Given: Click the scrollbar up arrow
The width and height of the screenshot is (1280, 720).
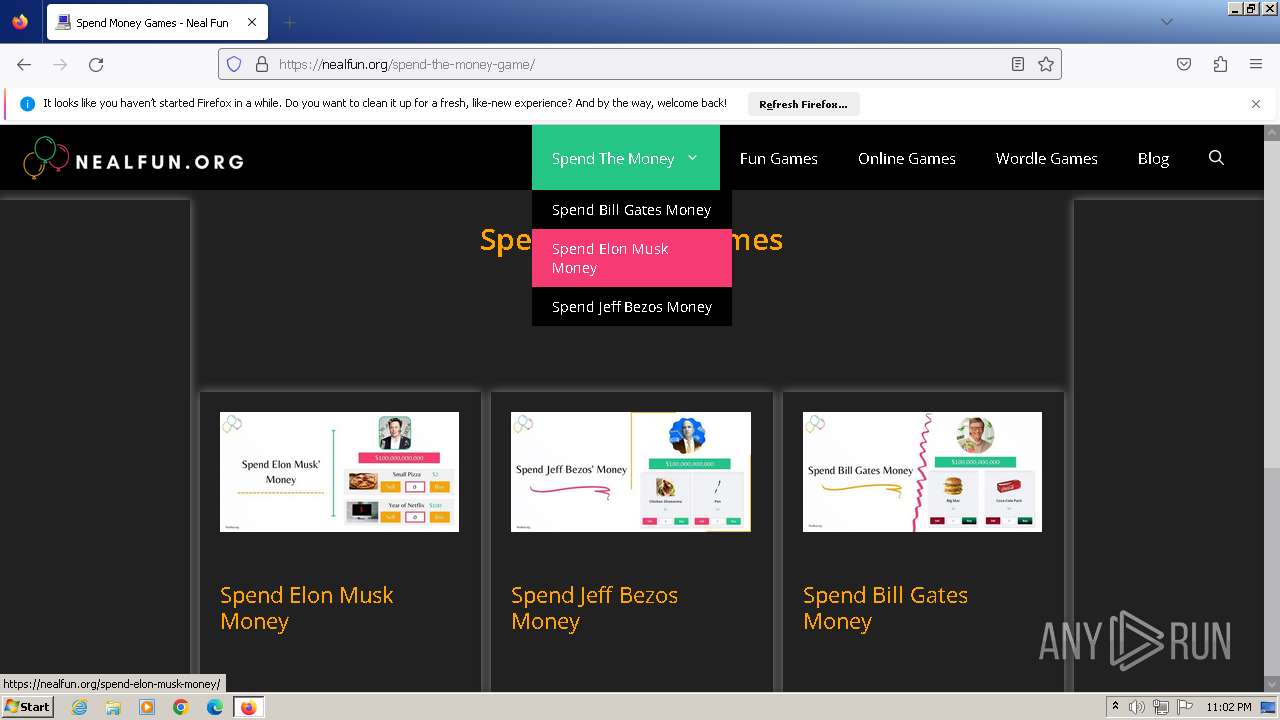Looking at the screenshot, I should (1272, 132).
